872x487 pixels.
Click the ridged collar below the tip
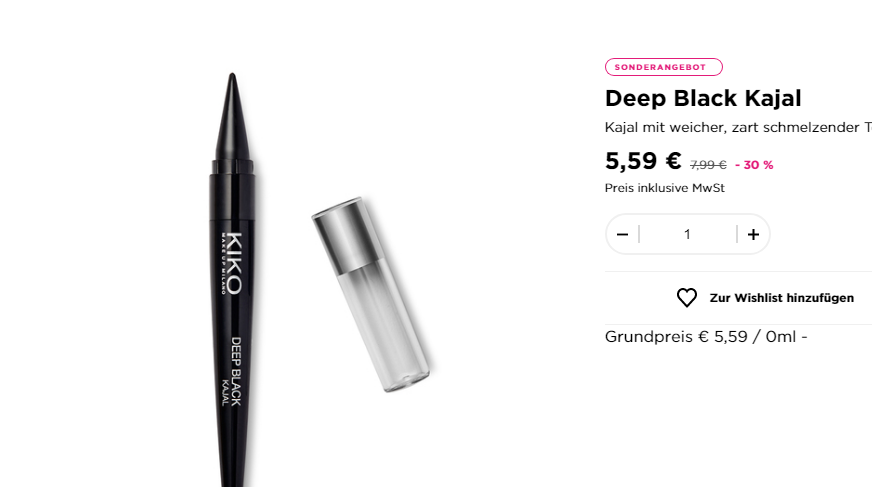[232, 166]
